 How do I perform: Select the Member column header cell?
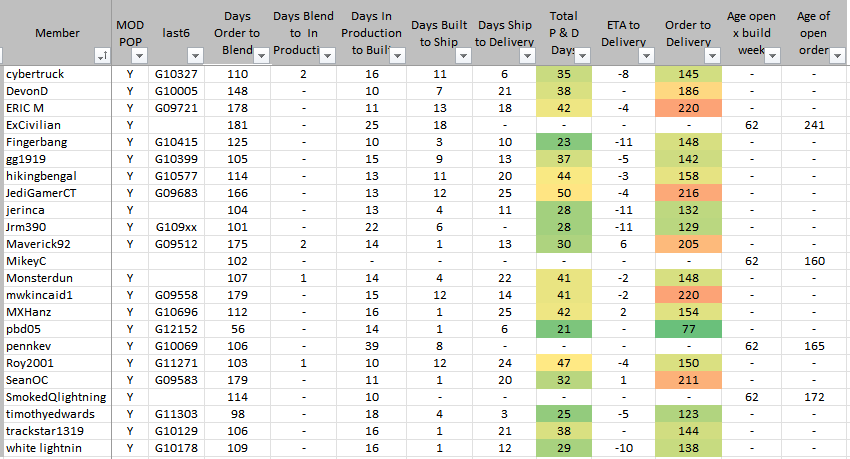click(x=57, y=33)
